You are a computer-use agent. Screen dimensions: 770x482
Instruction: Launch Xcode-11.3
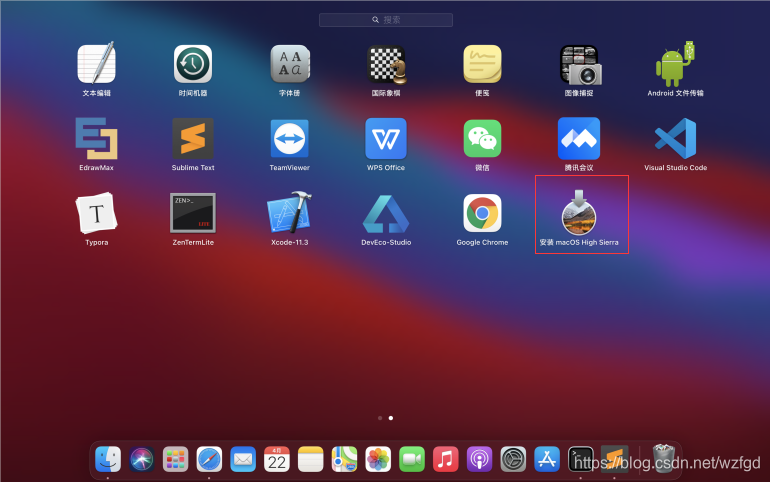pyautogui.click(x=290, y=212)
